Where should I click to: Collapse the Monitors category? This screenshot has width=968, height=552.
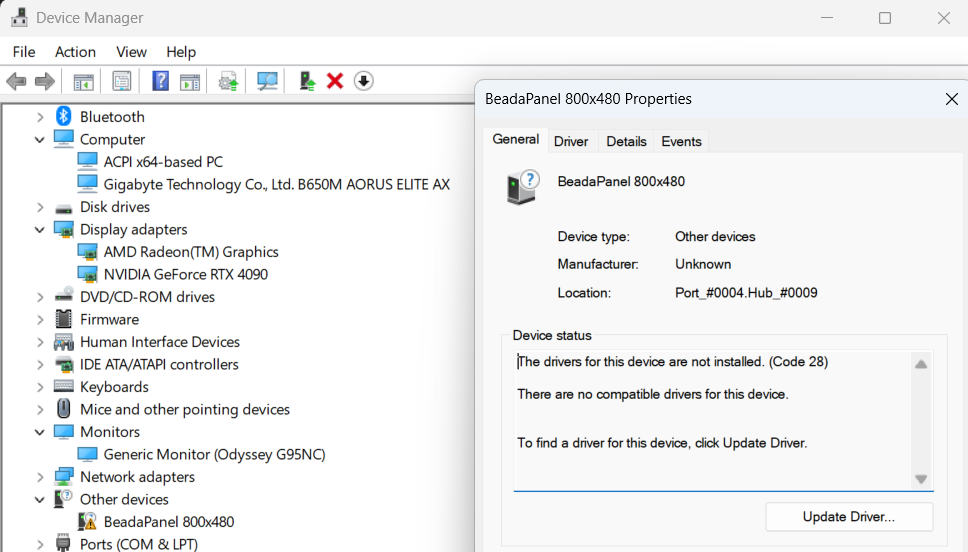pos(40,432)
